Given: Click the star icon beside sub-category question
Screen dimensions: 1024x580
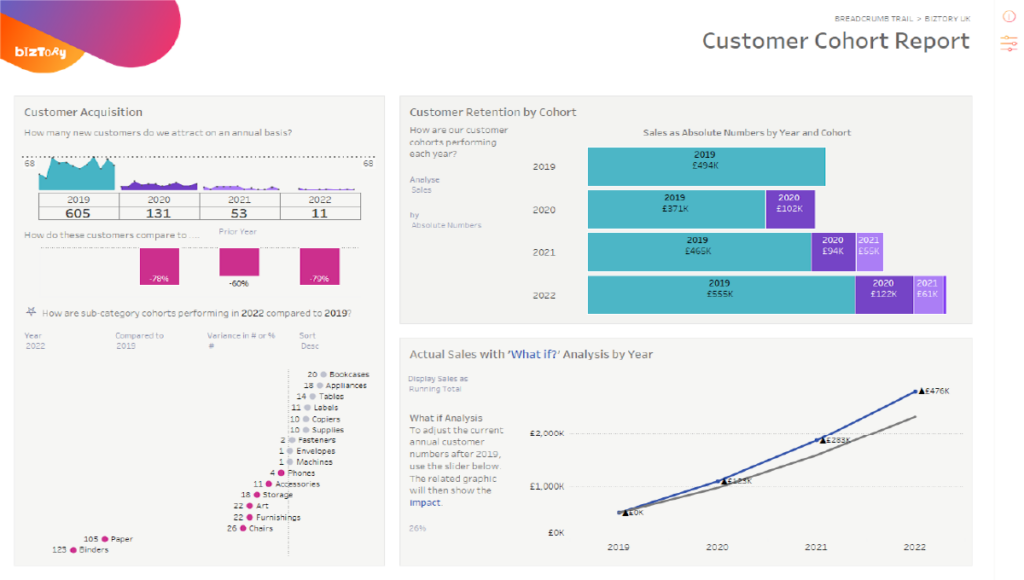Looking at the screenshot, I should click(31, 312).
